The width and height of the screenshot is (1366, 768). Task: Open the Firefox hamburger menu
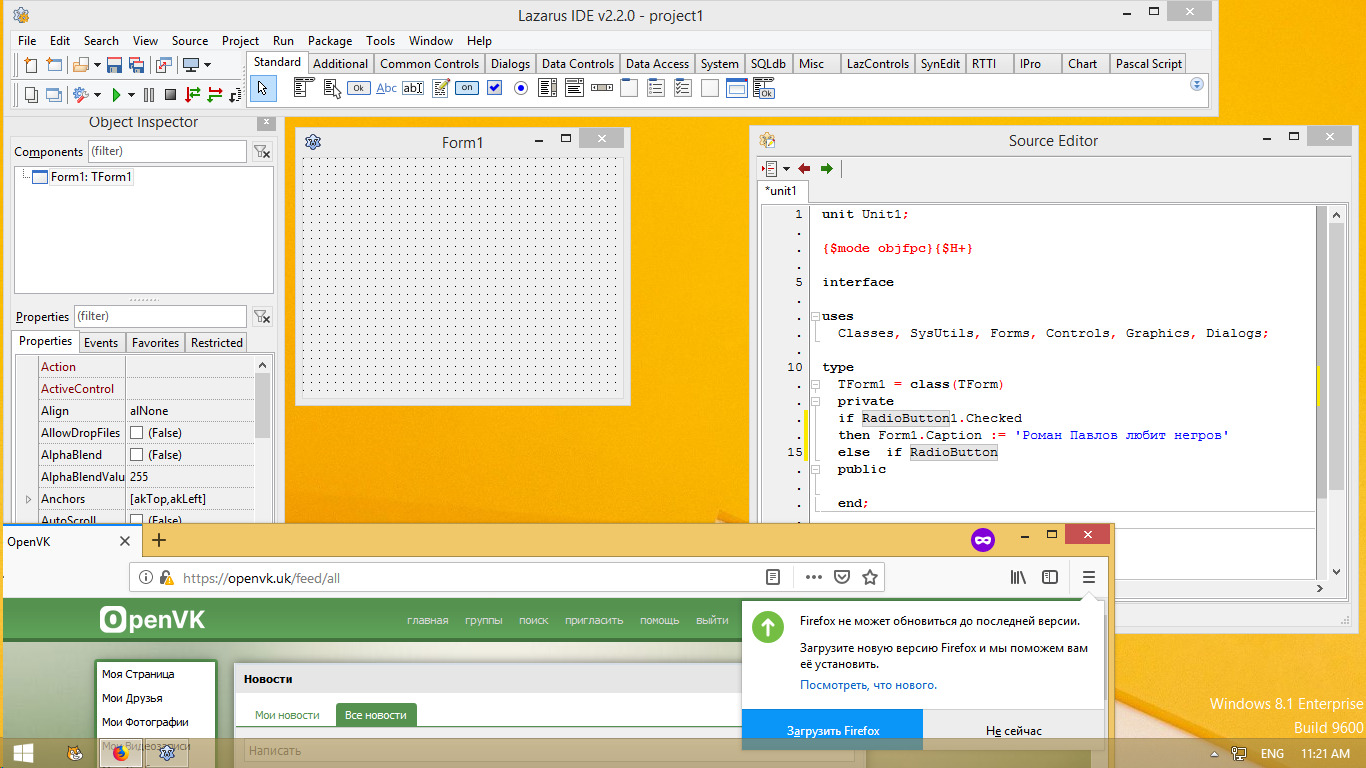tap(1089, 577)
